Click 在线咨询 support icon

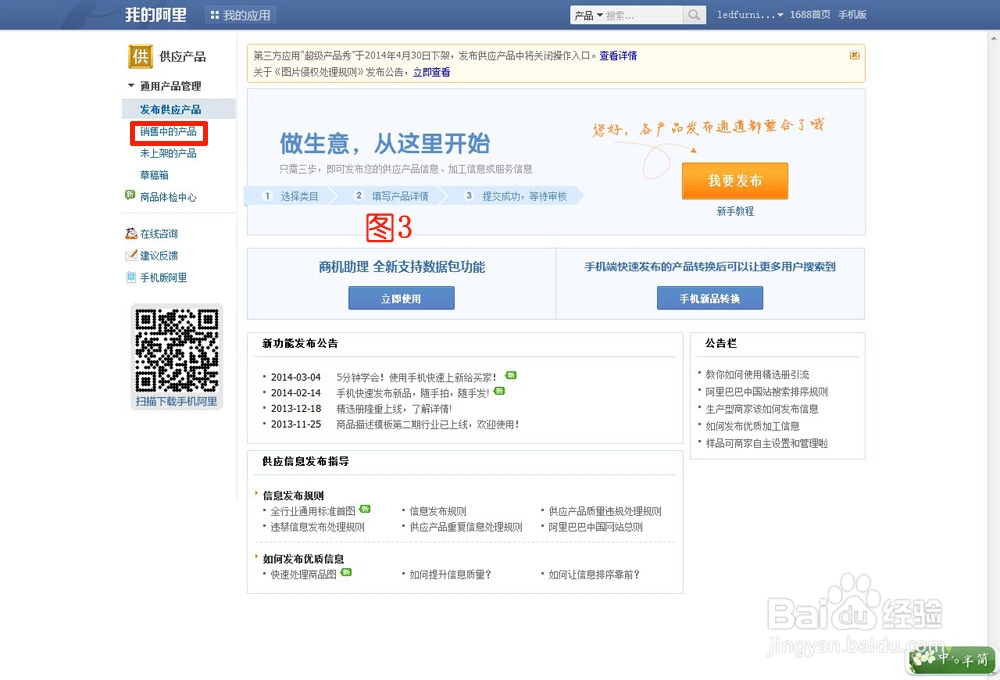pyautogui.click(x=131, y=233)
